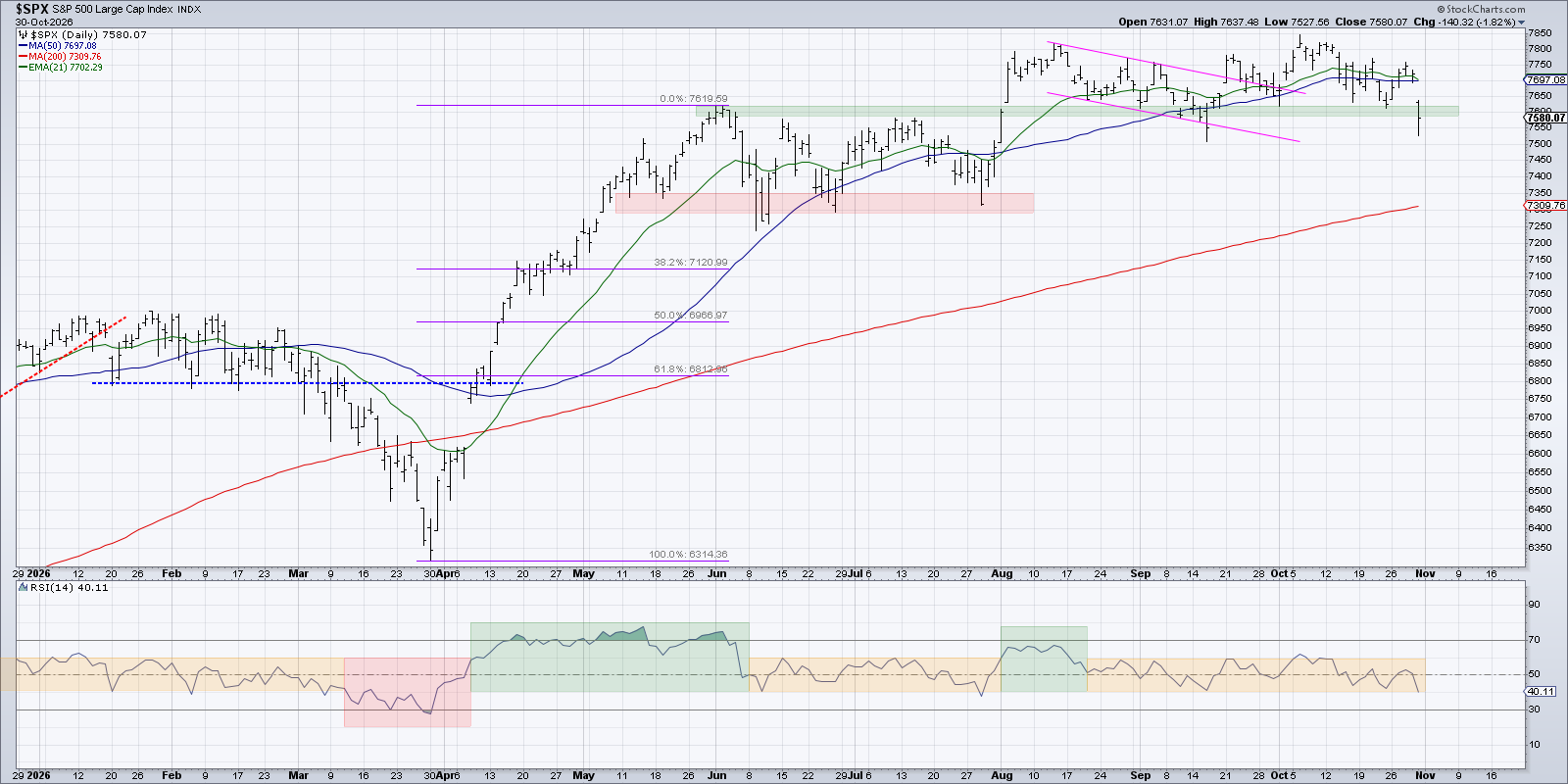Click the 7580.07 last-price tag on the axis
The image size is (1568, 784).
pyautogui.click(x=1545, y=118)
